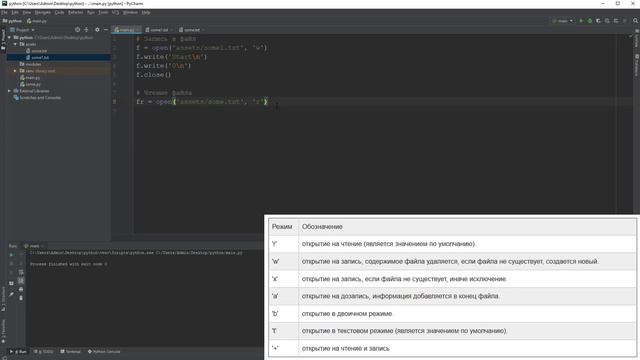Screen dimensions: 640x360
Task: Open the Help menu
Action: point(146,13)
